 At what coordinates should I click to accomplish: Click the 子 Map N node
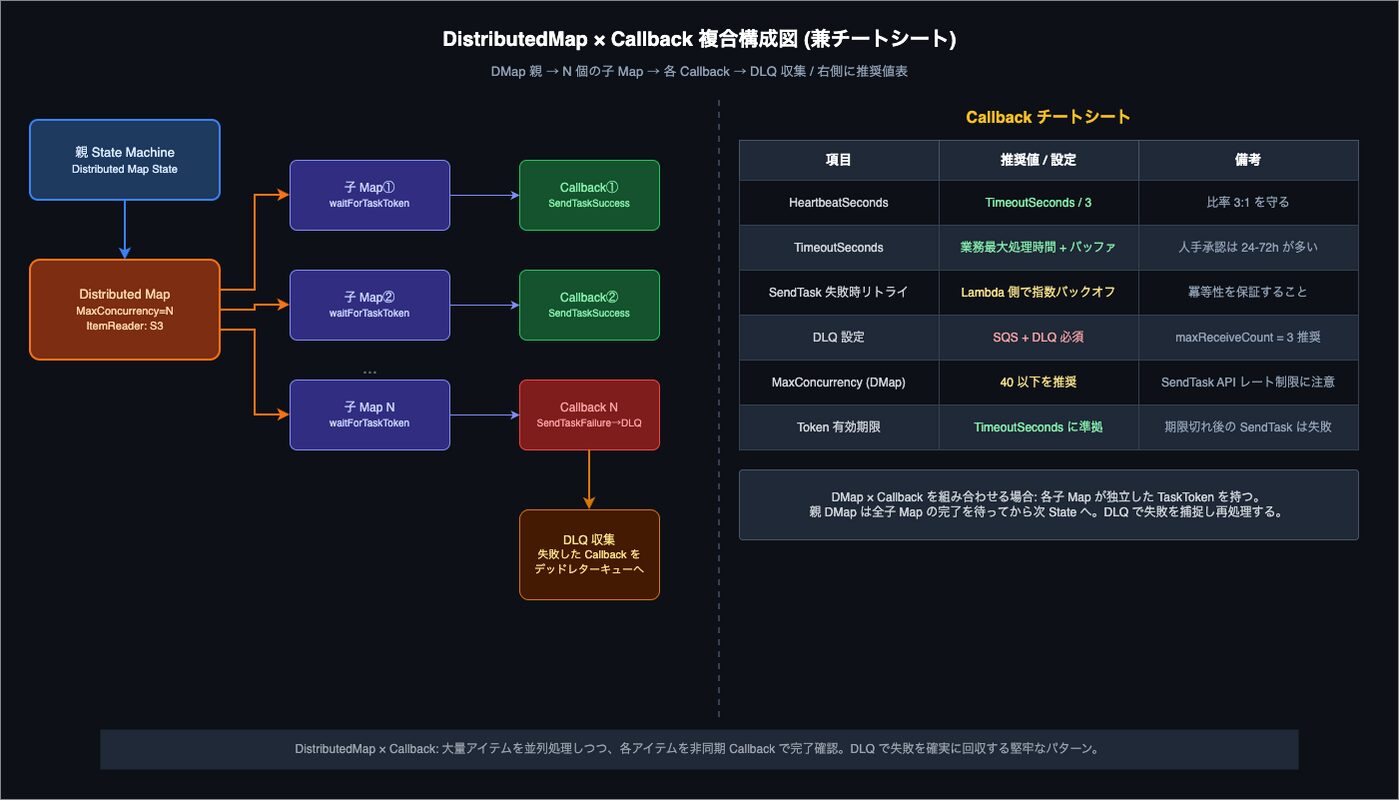(x=370, y=415)
